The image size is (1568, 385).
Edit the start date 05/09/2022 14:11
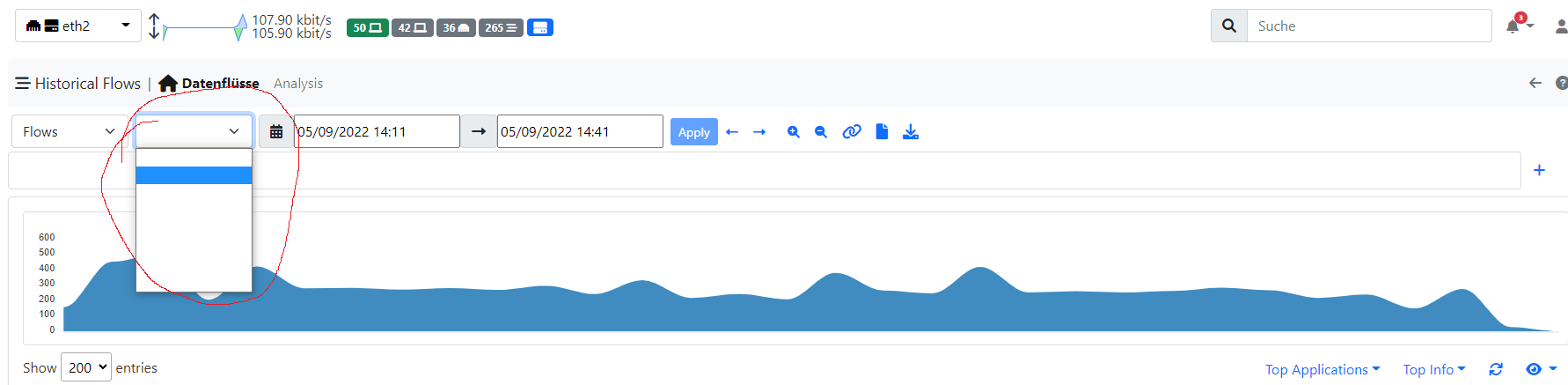pyautogui.click(x=377, y=131)
